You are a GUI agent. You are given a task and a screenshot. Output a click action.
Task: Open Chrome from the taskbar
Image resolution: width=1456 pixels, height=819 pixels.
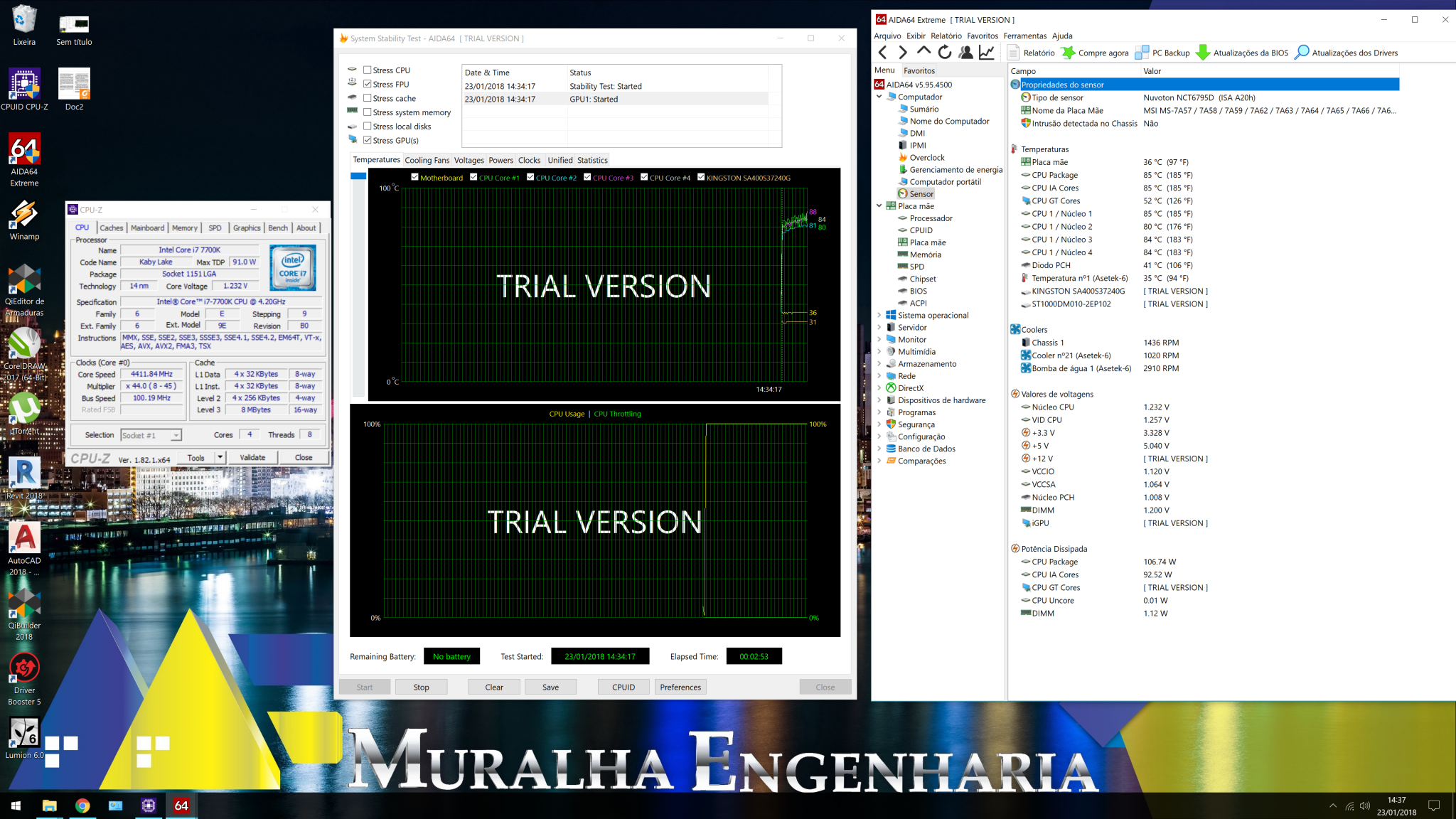click(x=82, y=805)
